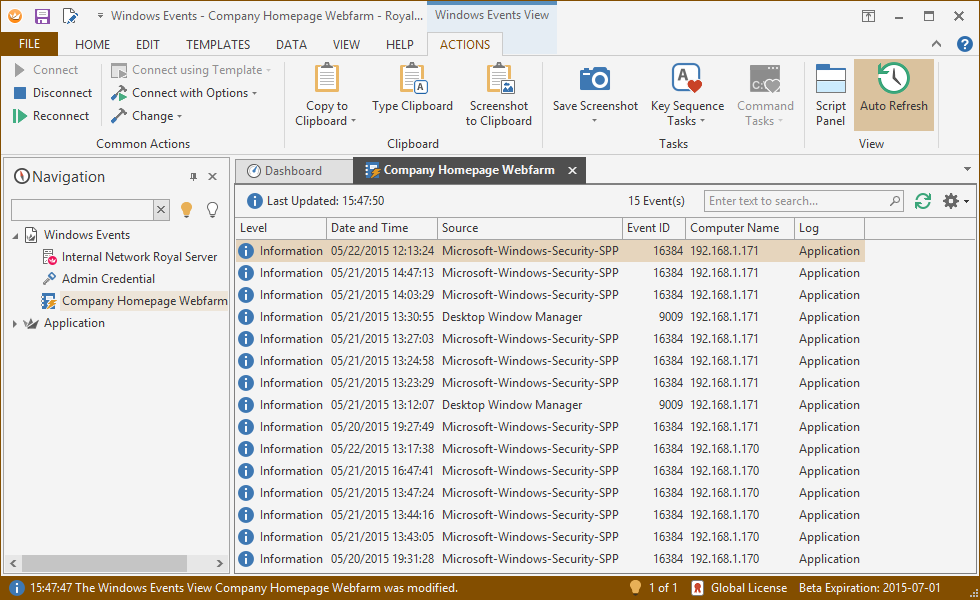Click the Save Screenshot camera icon

[x=595, y=80]
